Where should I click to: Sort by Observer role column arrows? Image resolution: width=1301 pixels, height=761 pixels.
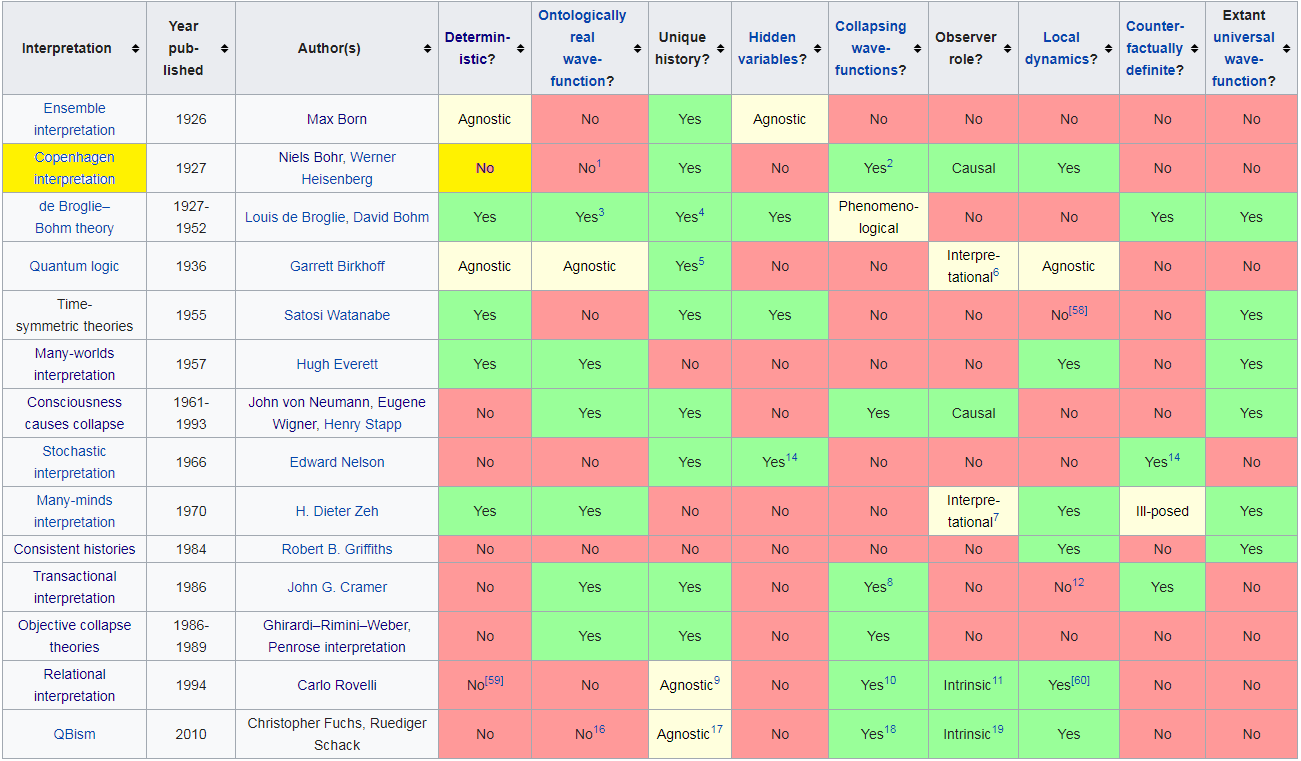[x=1007, y=49]
